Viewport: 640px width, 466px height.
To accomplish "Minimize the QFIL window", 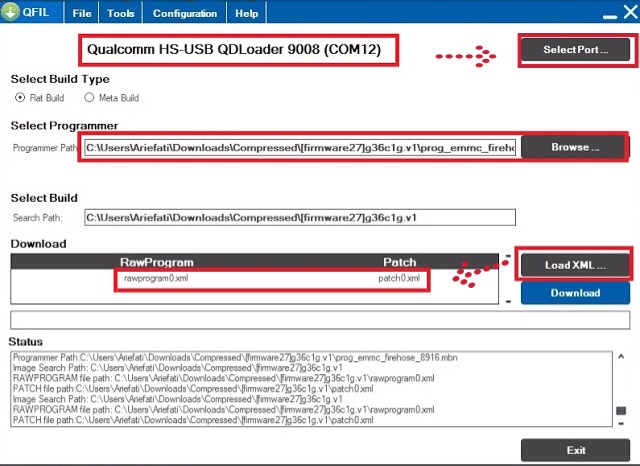I will click(610, 17).
